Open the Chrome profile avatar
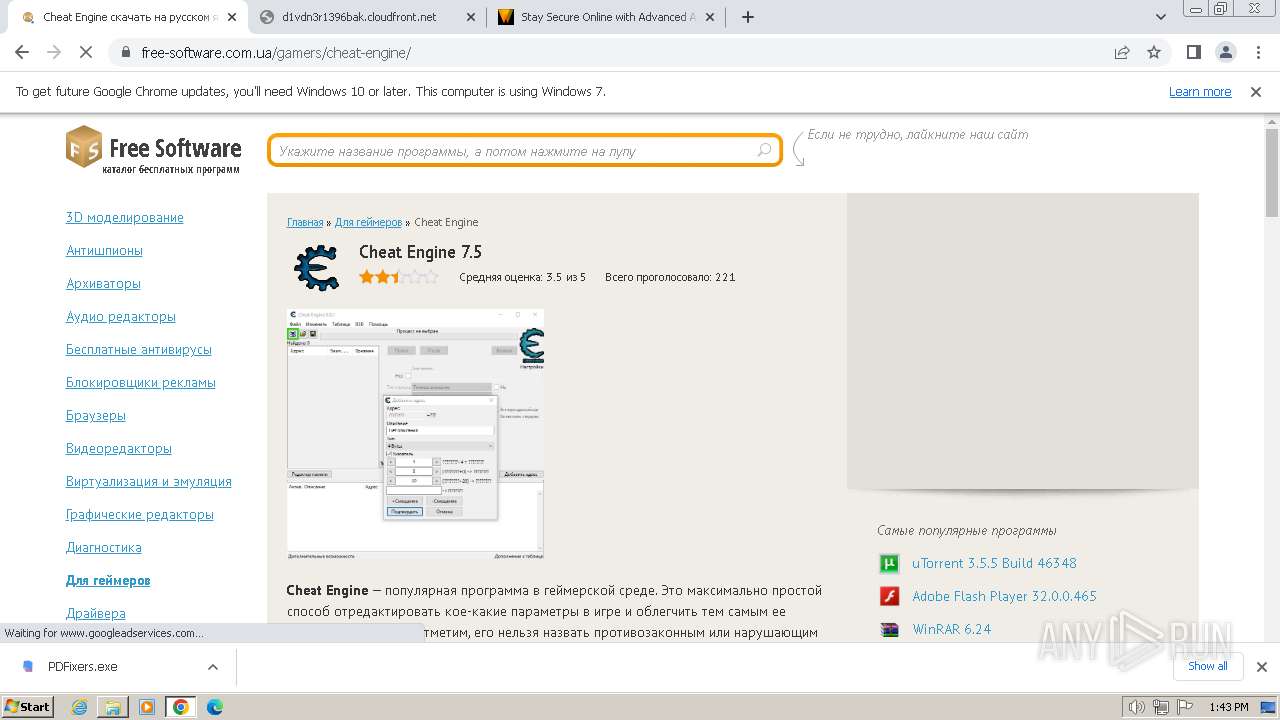Image resolution: width=1280 pixels, height=720 pixels. click(1225, 52)
